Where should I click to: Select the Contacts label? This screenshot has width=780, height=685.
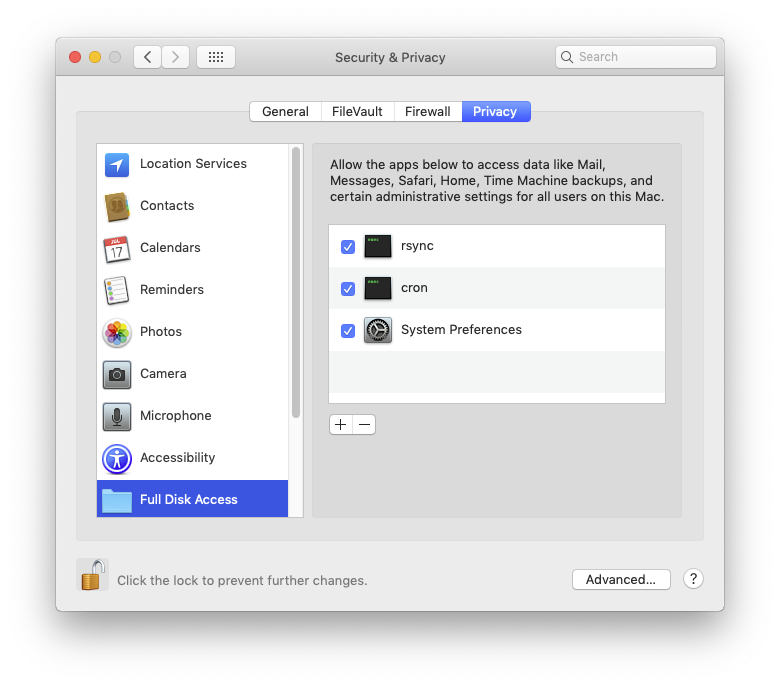coord(167,205)
